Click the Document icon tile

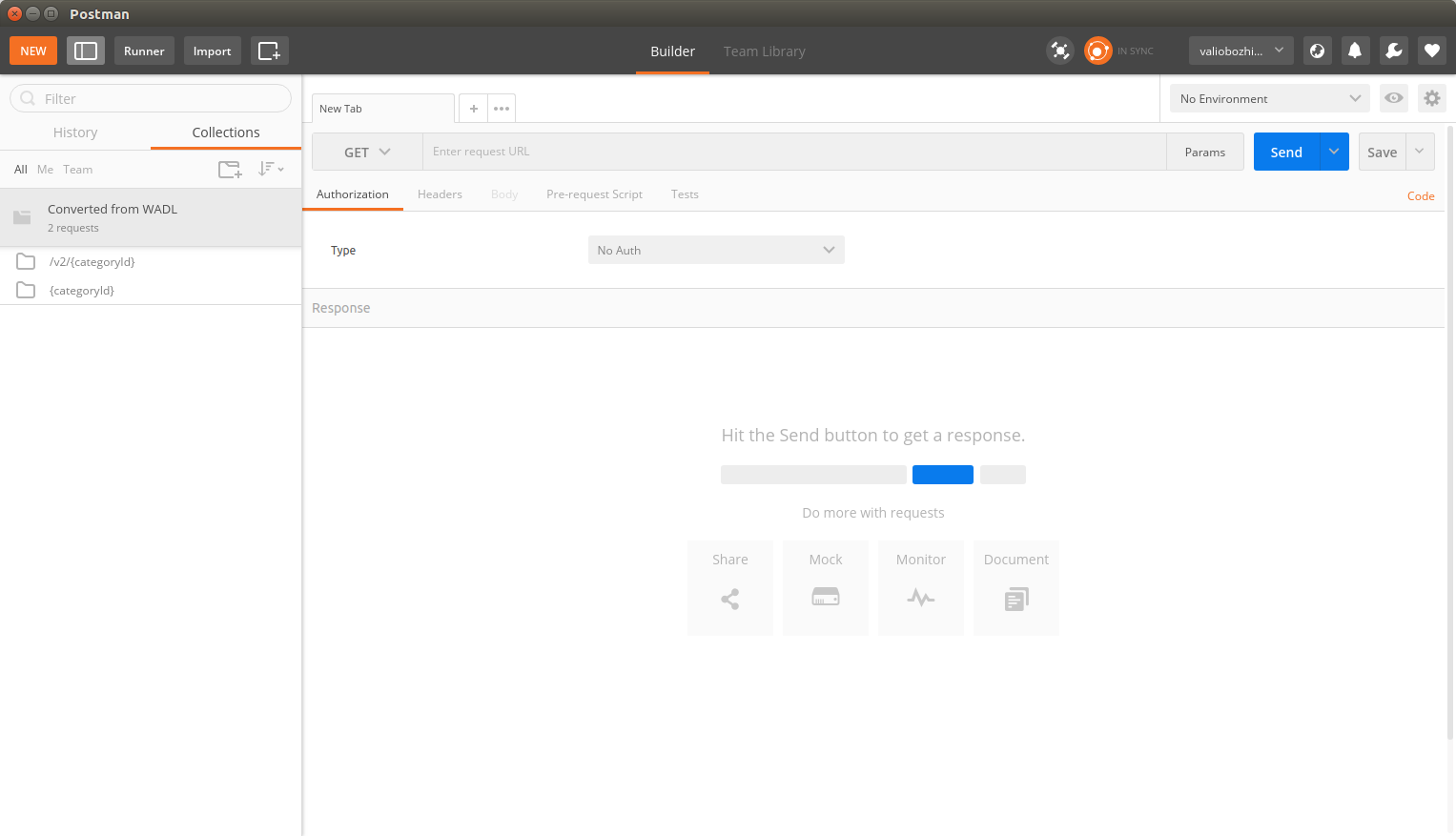(1016, 588)
